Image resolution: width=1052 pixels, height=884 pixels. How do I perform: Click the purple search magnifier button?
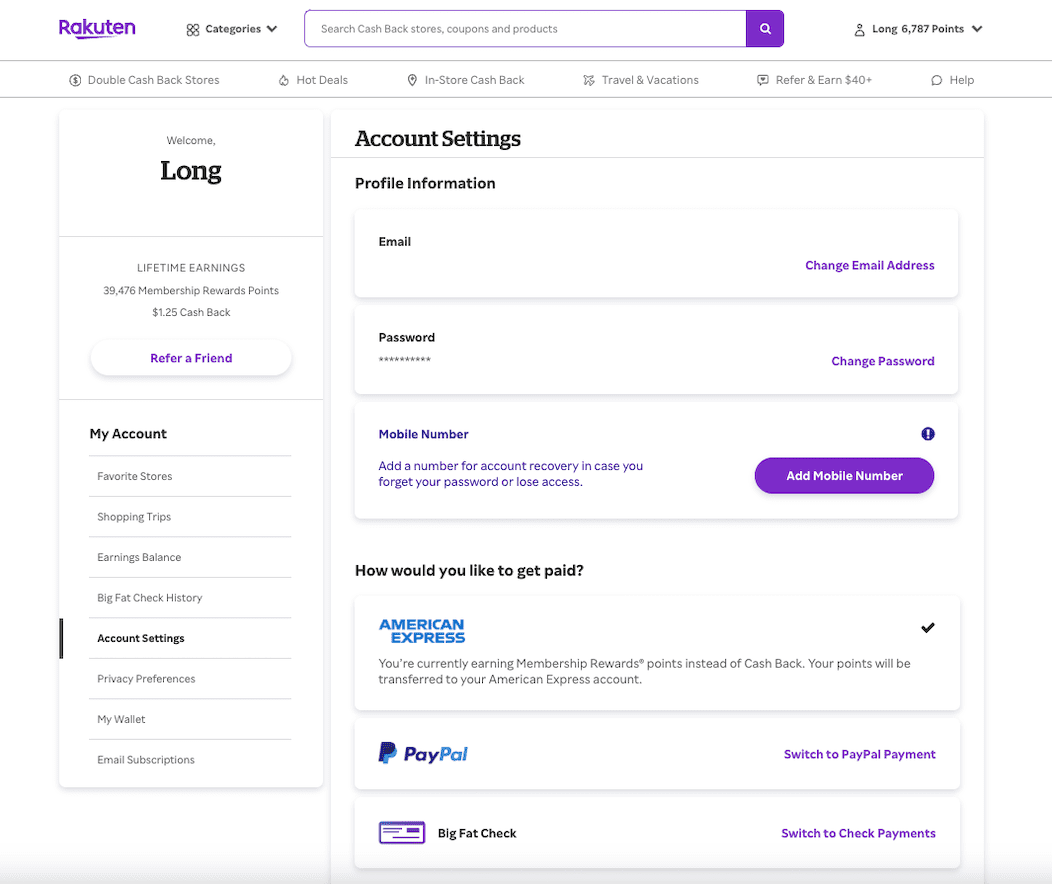(x=765, y=29)
